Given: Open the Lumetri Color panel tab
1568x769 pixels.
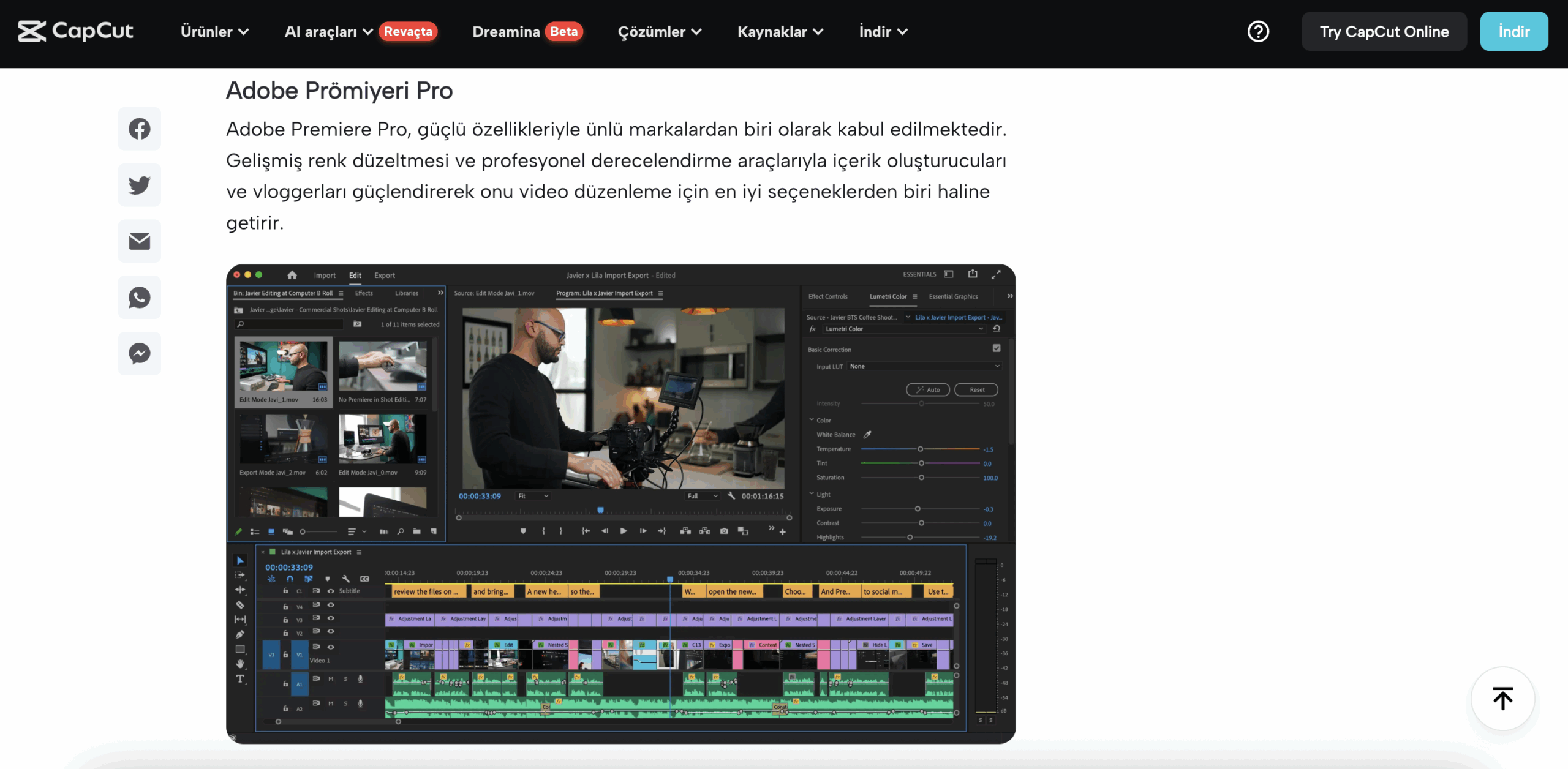Looking at the screenshot, I should (x=888, y=296).
